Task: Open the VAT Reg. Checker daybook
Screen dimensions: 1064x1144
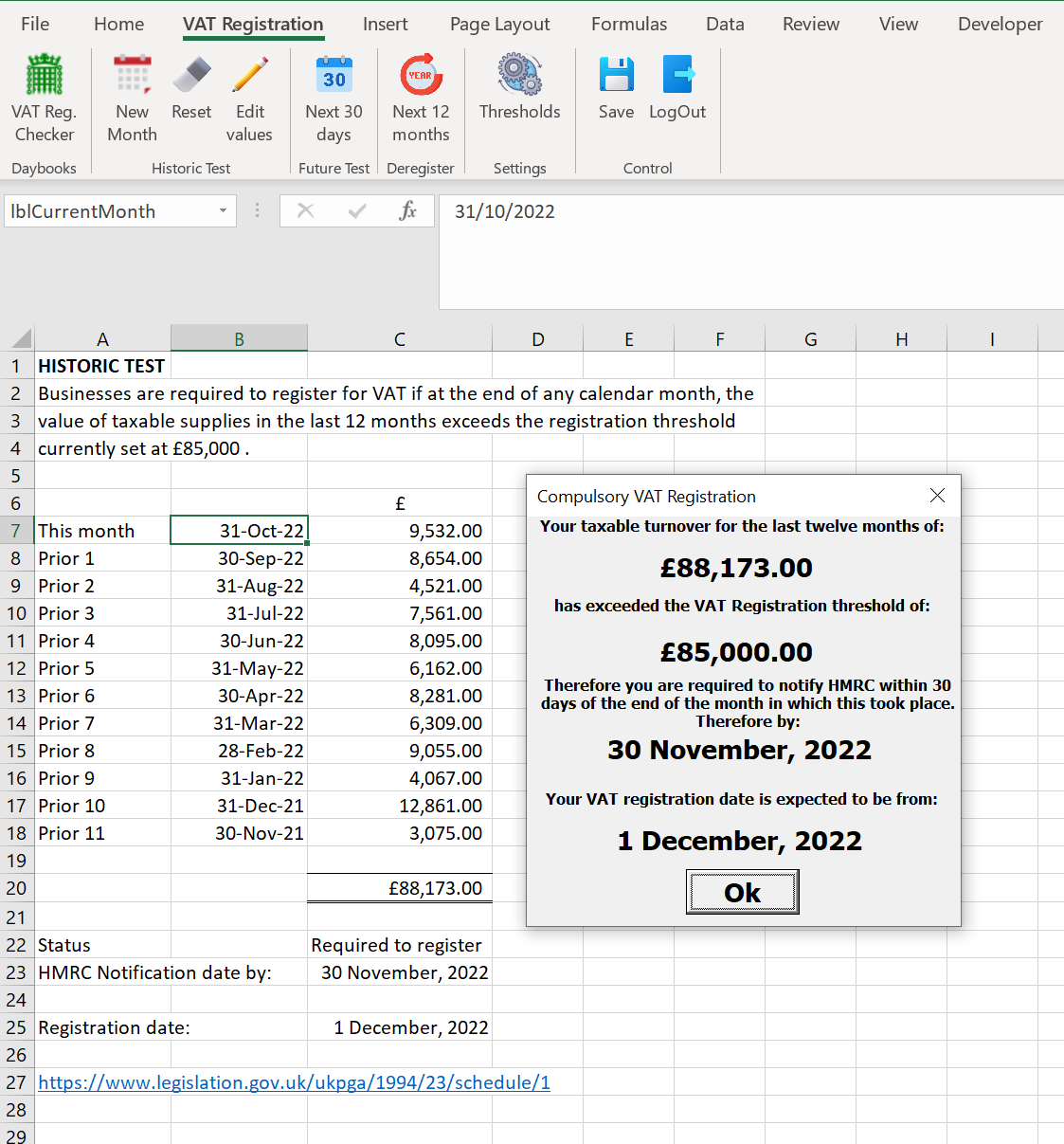Action: [x=44, y=99]
